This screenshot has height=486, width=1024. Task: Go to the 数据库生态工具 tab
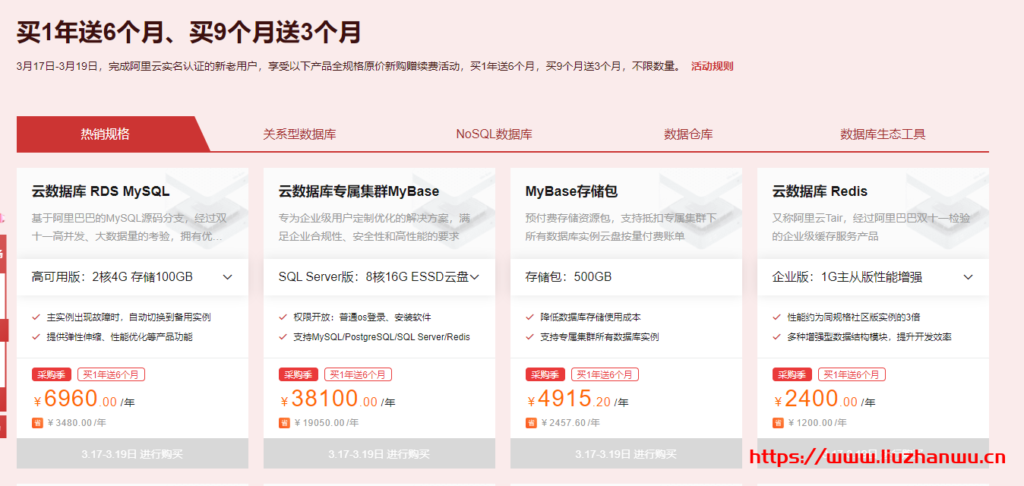click(883, 134)
